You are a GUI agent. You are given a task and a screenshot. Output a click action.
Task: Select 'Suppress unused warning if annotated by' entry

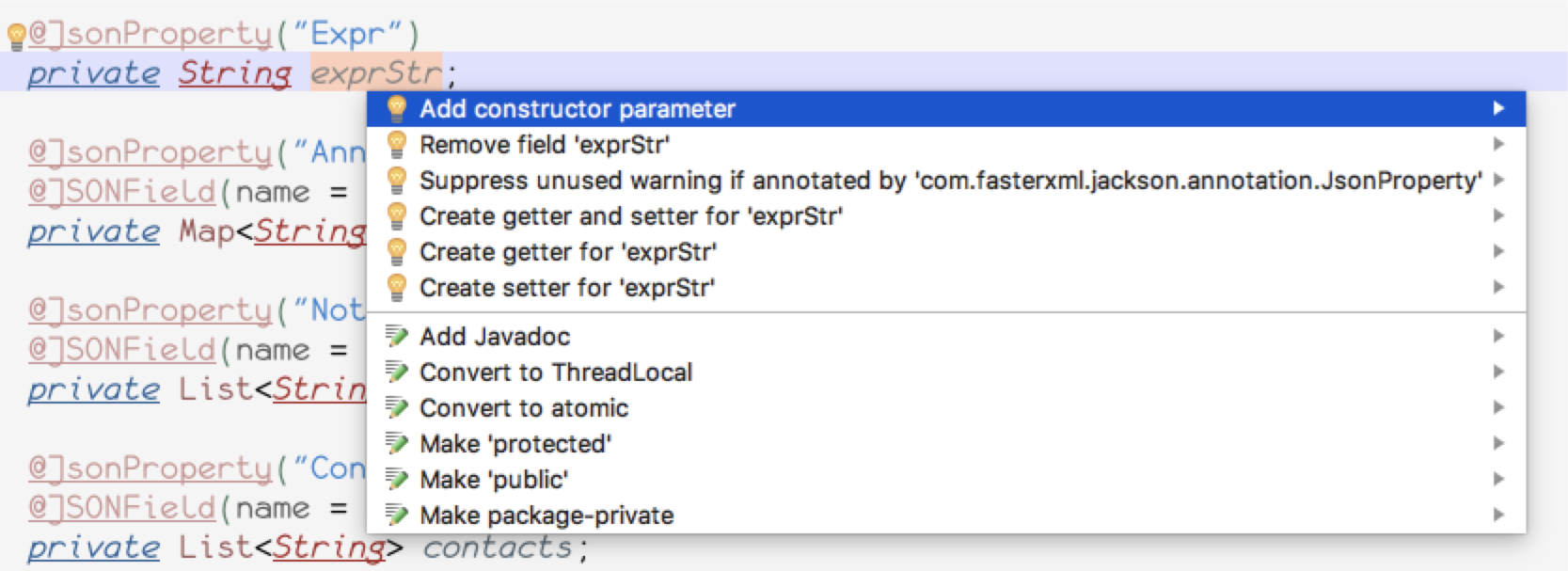coord(950,181)
